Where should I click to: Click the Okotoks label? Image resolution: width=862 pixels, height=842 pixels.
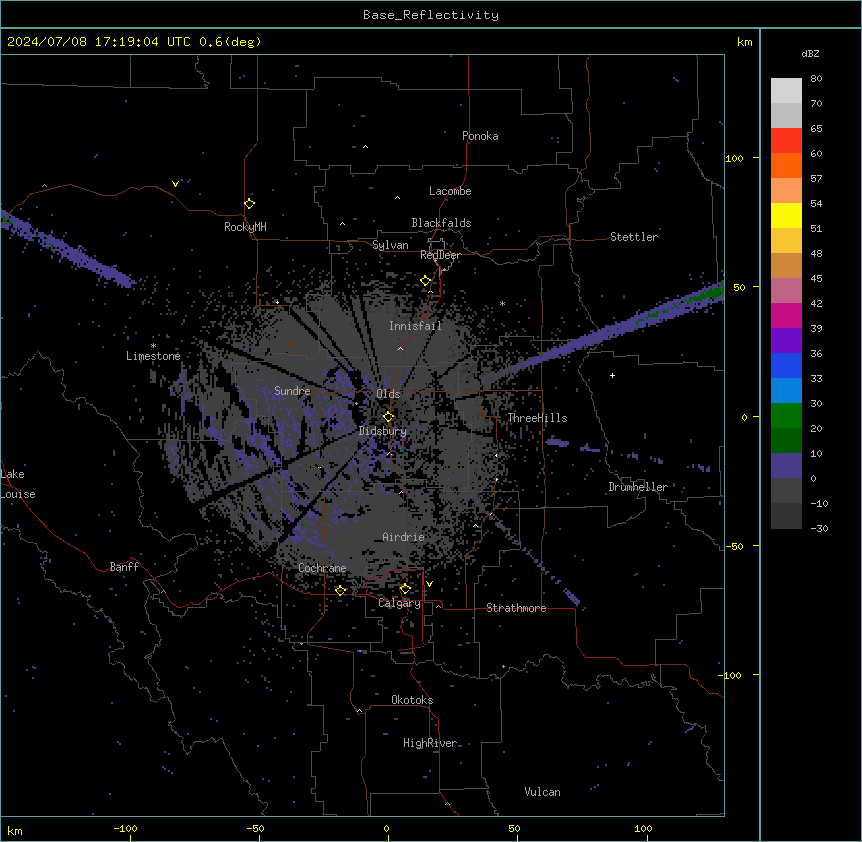(x=412, y=700)
